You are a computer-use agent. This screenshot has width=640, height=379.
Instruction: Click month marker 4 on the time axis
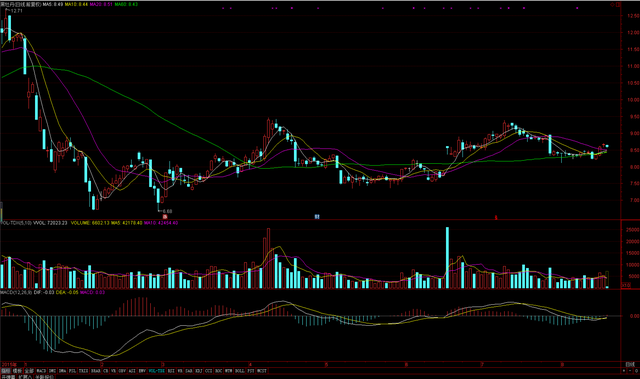point(250,364)
